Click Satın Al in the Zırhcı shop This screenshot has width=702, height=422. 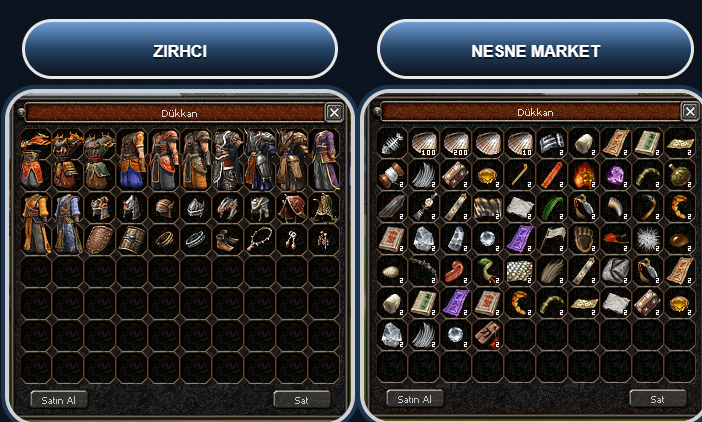coord(59,400)
